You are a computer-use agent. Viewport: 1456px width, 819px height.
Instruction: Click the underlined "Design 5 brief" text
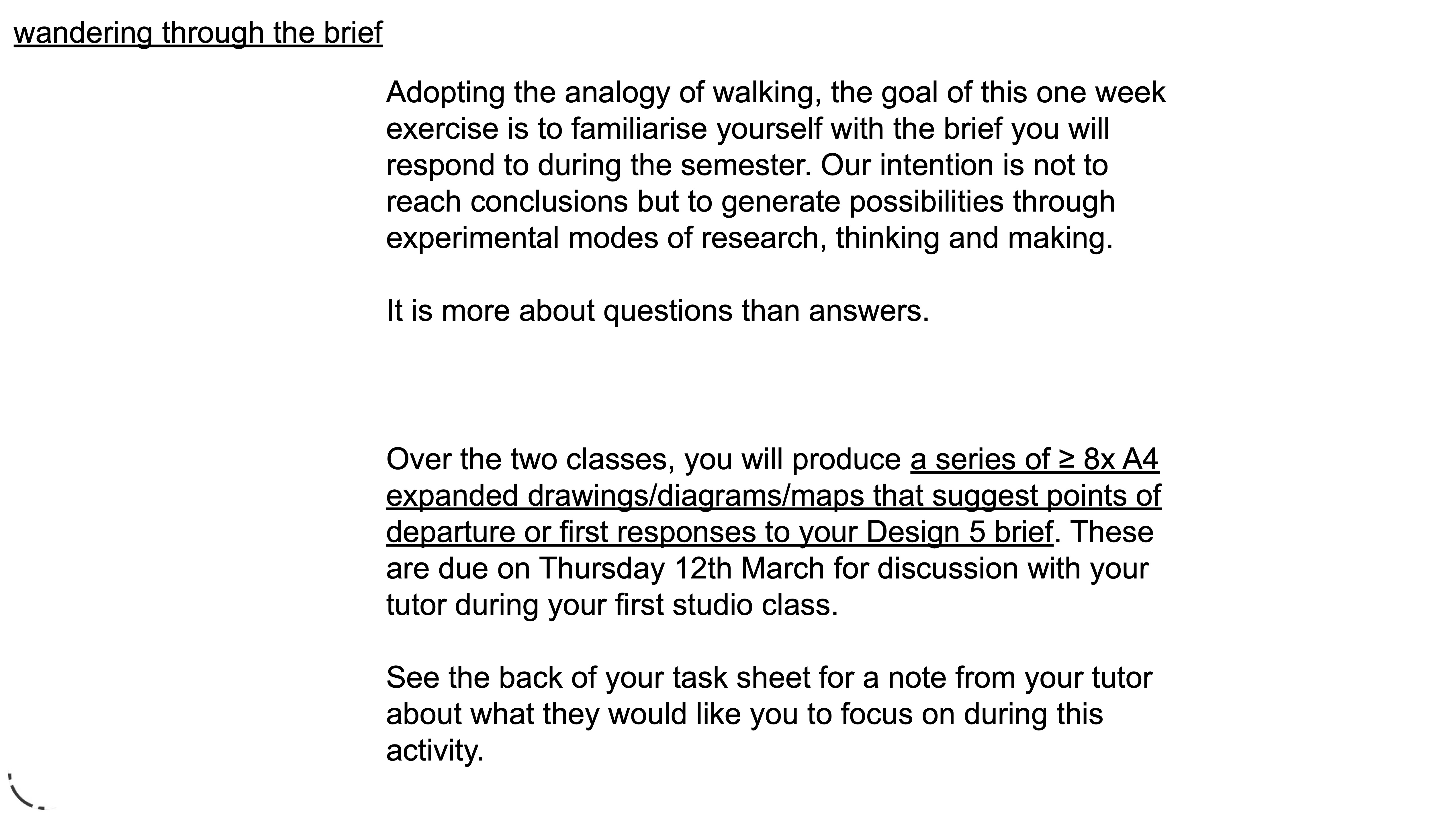[x=959, y=532]
